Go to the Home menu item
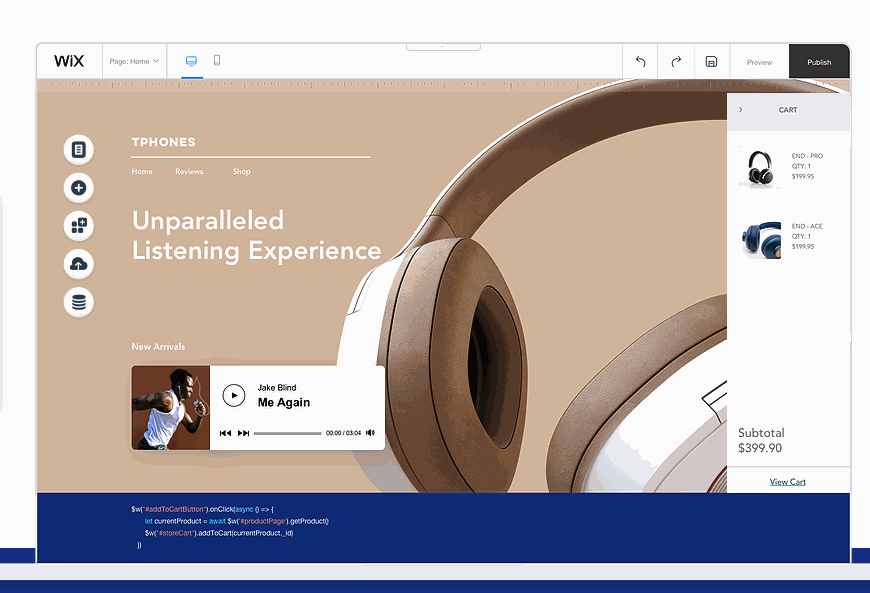 tap(142, 171)
